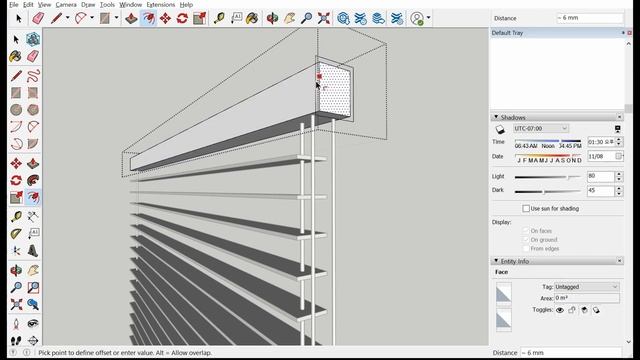Screen dimensions: 640x360
Task: Click the Tape Measure tool in top toolbar
Action: pos(219,18)
